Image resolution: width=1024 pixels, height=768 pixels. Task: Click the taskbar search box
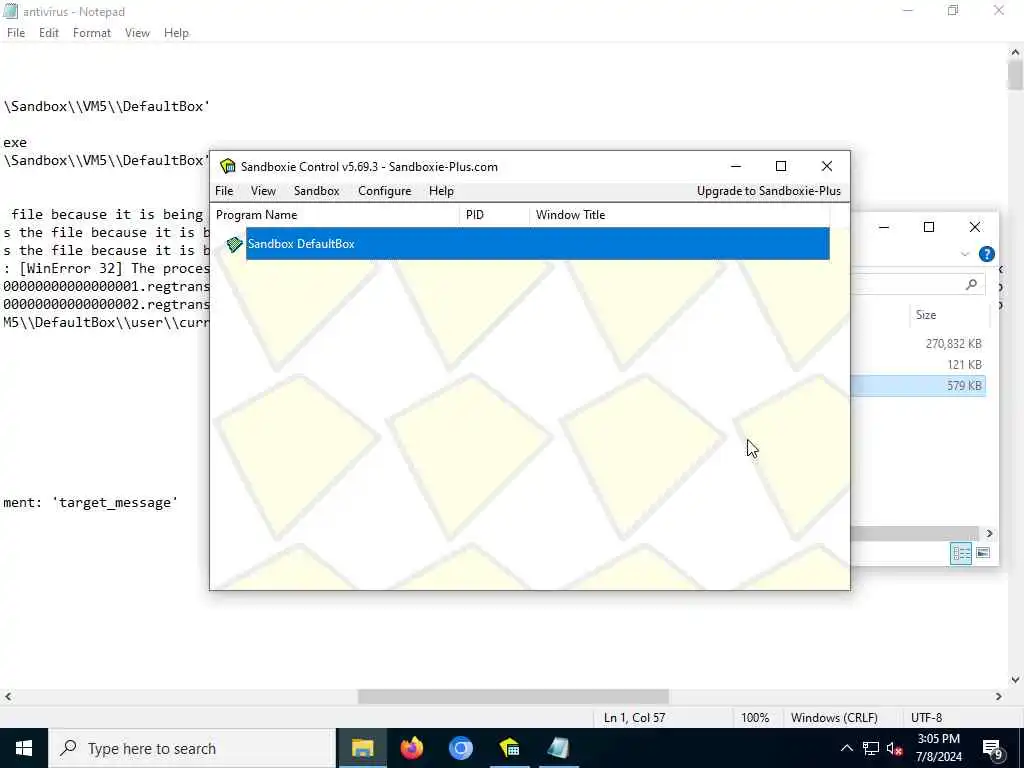coord(192,748)
